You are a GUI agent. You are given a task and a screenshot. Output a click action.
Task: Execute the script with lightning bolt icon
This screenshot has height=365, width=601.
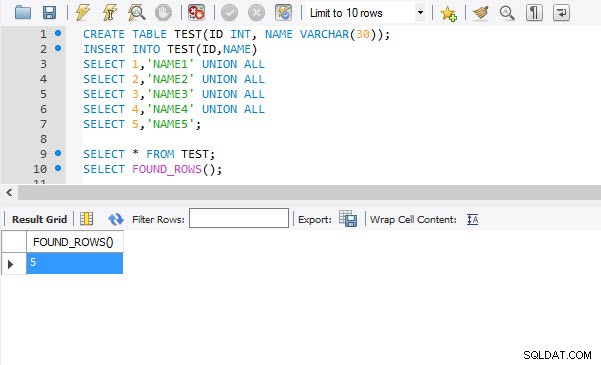83,13
